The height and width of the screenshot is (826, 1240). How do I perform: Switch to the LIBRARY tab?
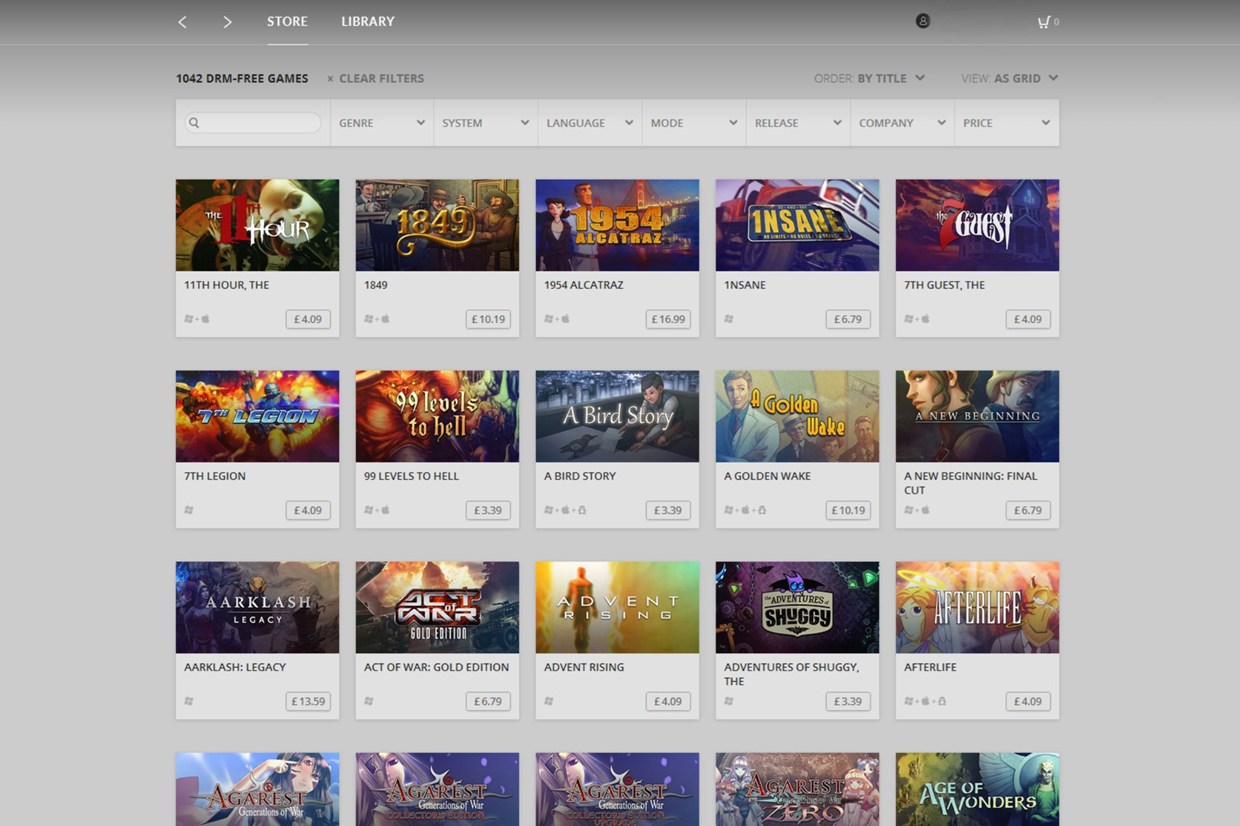click(x=367, y=21)
